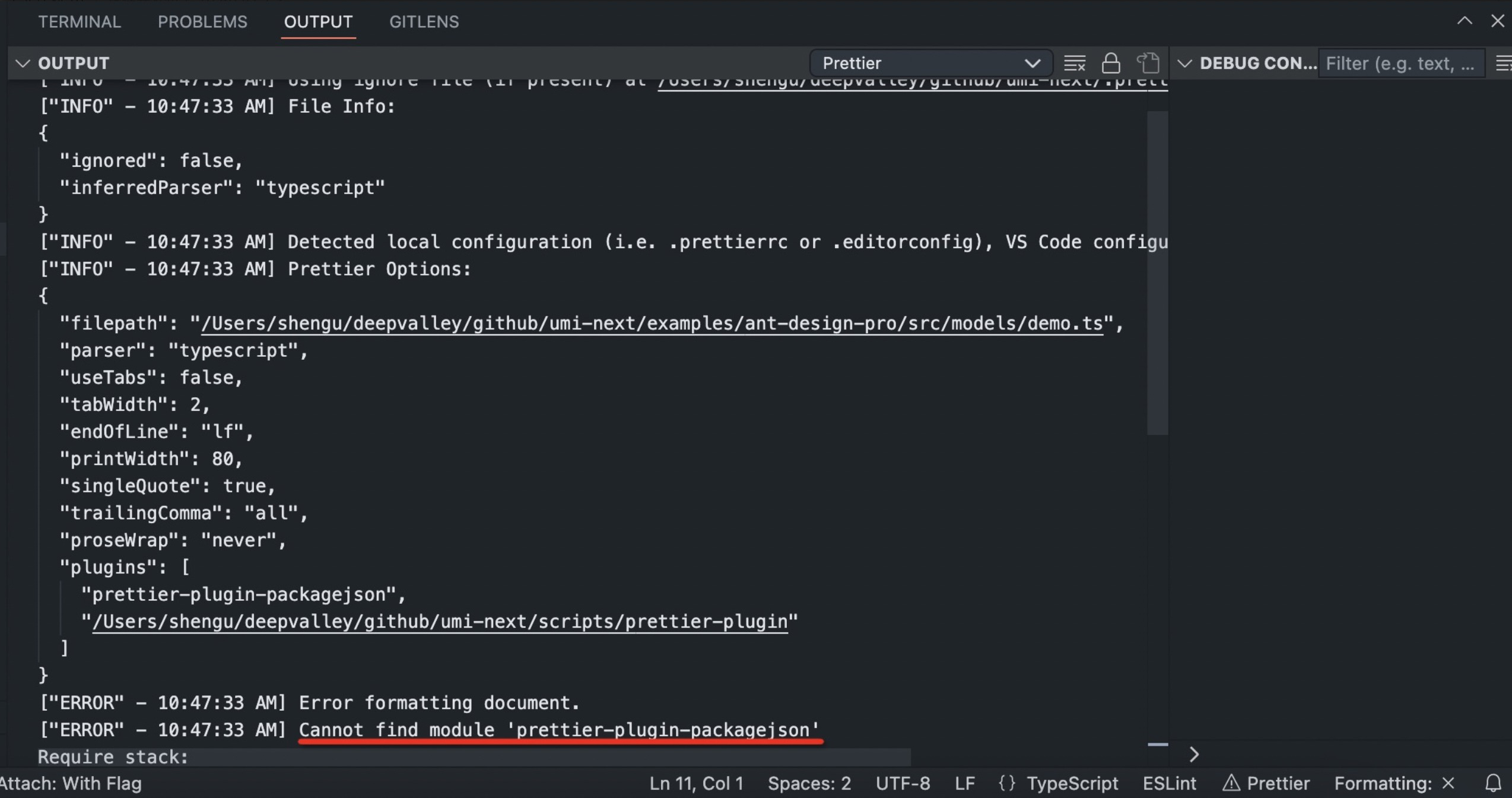Click the "singleQuote": true line

[x=167, y=486]
